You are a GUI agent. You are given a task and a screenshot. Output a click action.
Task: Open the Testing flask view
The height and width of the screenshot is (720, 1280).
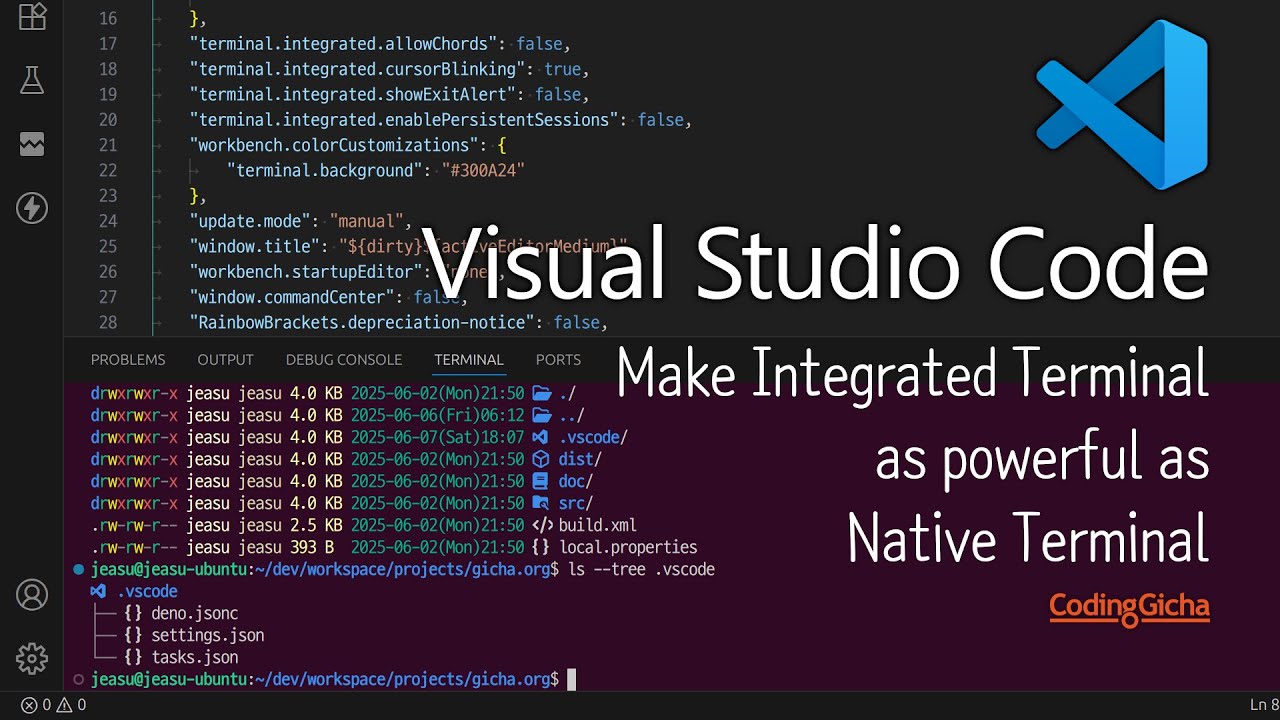click(x=32, y=80)
